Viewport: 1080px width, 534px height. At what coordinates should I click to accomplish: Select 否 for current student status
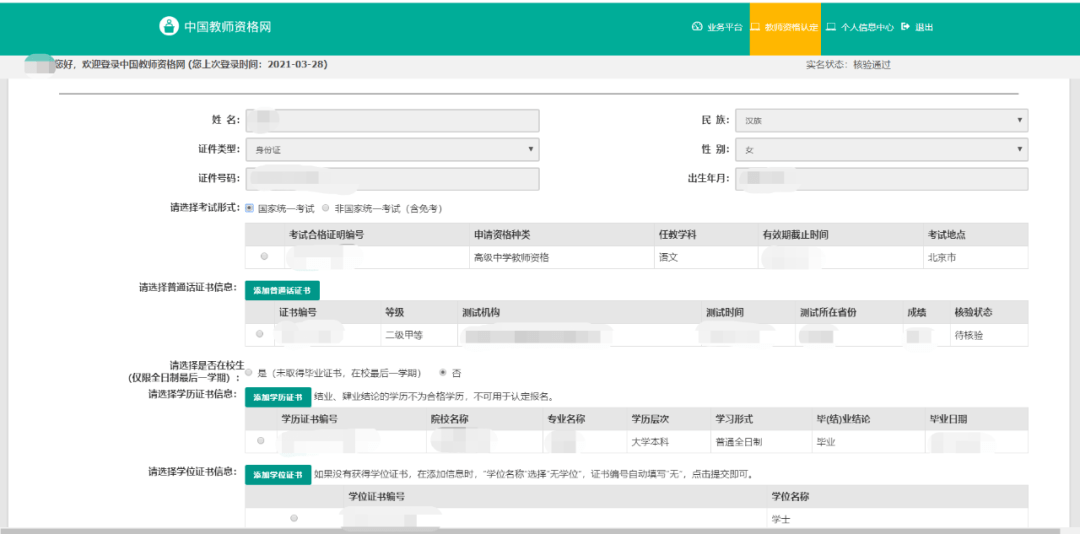(443, 372)
